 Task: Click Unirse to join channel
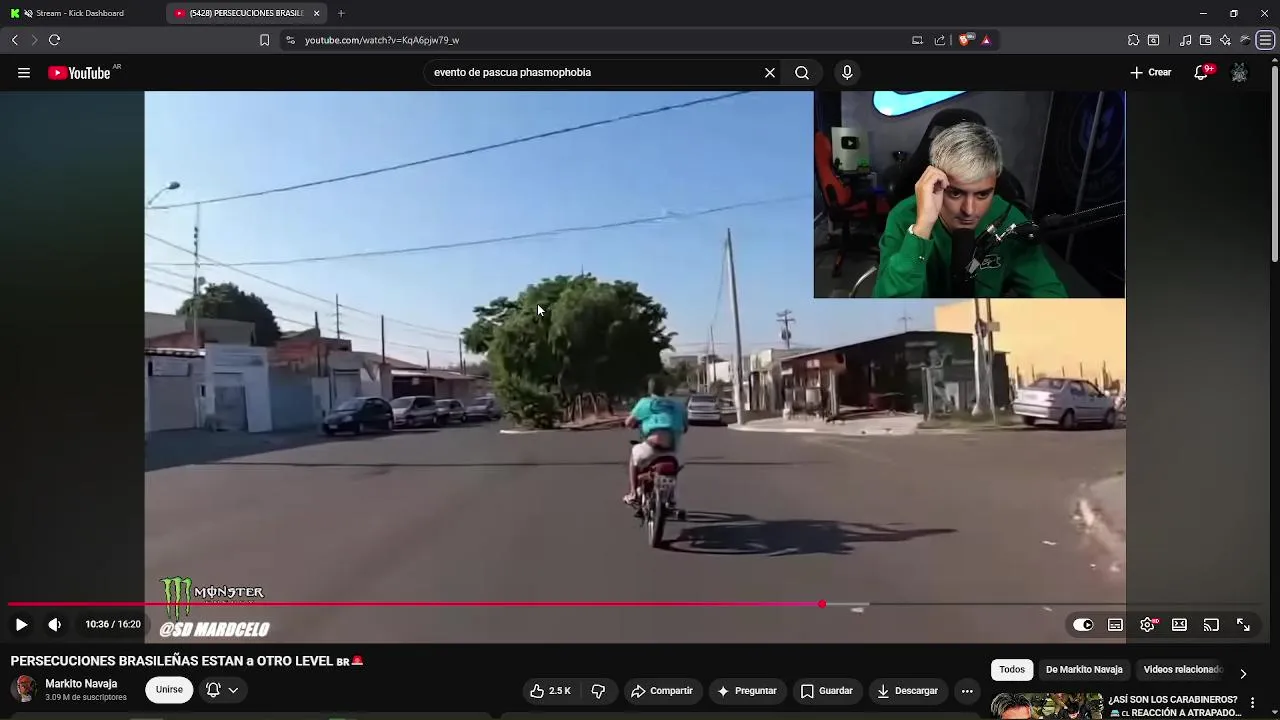tap(169, 690)
